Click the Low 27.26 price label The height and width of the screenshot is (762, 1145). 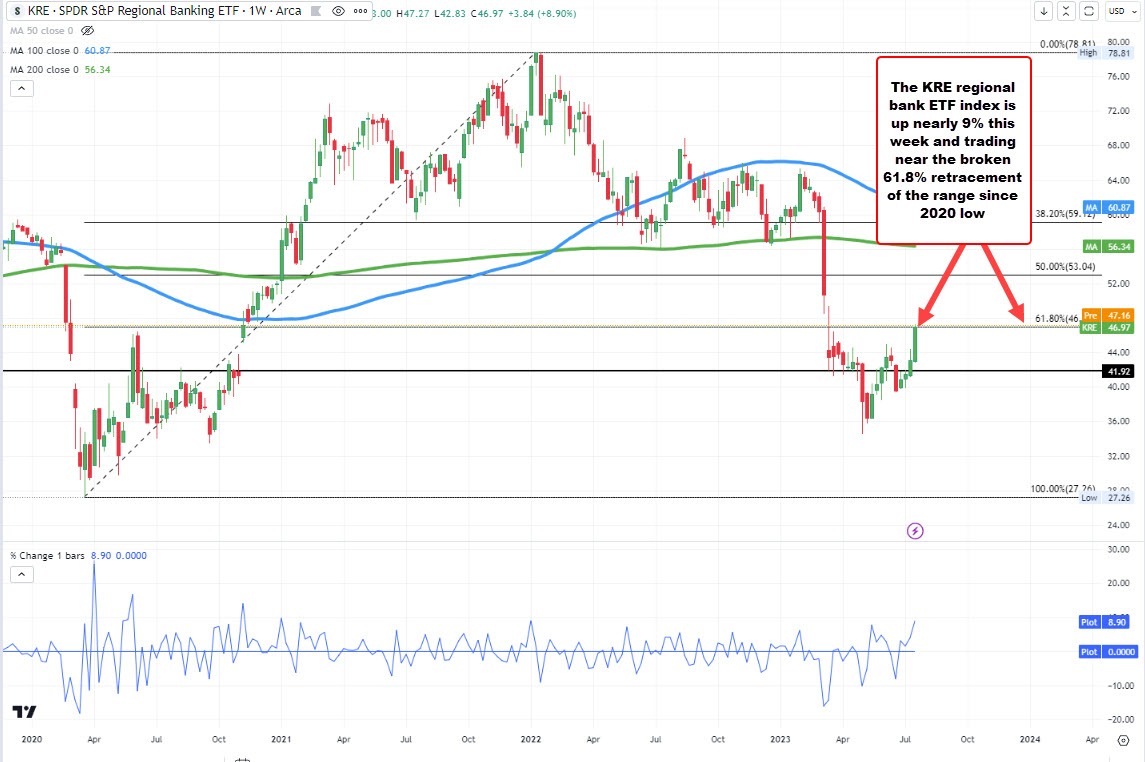1106,498
